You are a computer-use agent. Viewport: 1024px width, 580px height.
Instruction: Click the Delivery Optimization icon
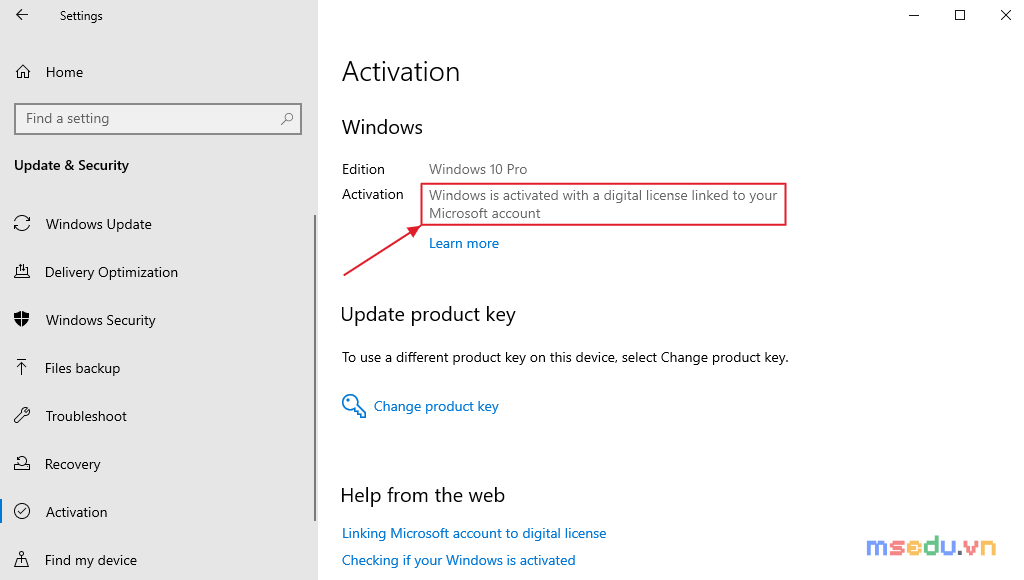point(22,271)
